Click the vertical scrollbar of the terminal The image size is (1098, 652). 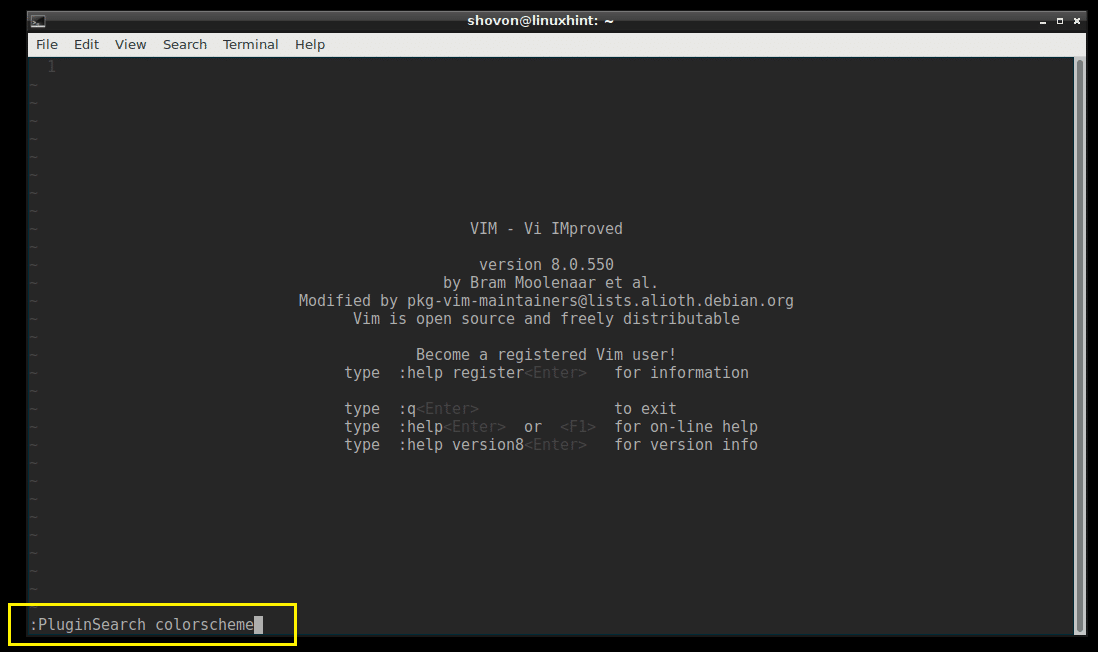1079,346
